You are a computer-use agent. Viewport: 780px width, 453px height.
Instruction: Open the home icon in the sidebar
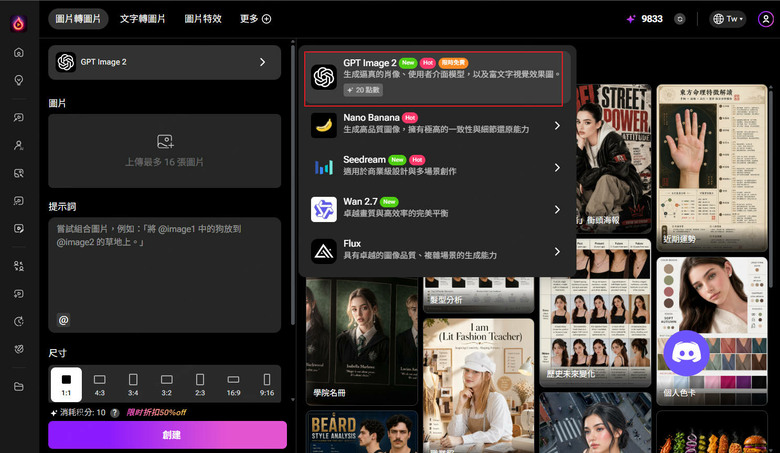[19, 52]
